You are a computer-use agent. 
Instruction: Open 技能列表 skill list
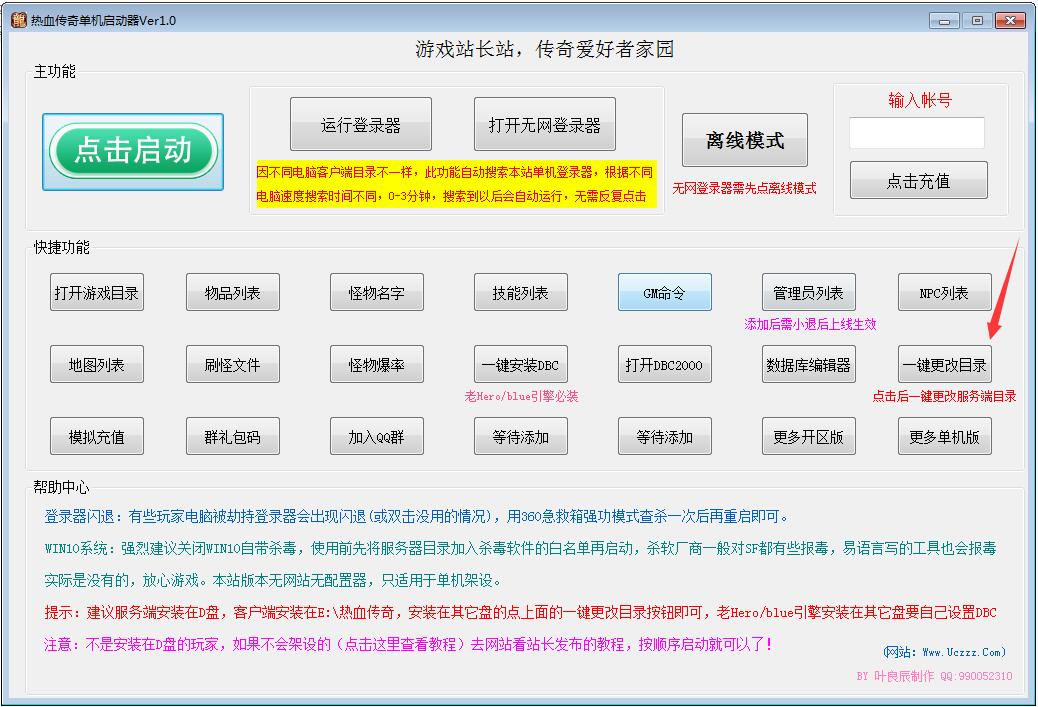(x=520, y=292)
